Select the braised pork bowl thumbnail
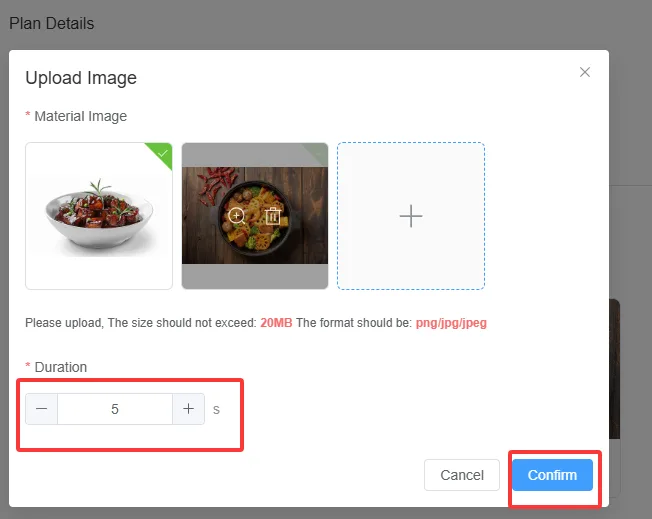This screenshot has height=519, width=652. [x=99, y=216]
